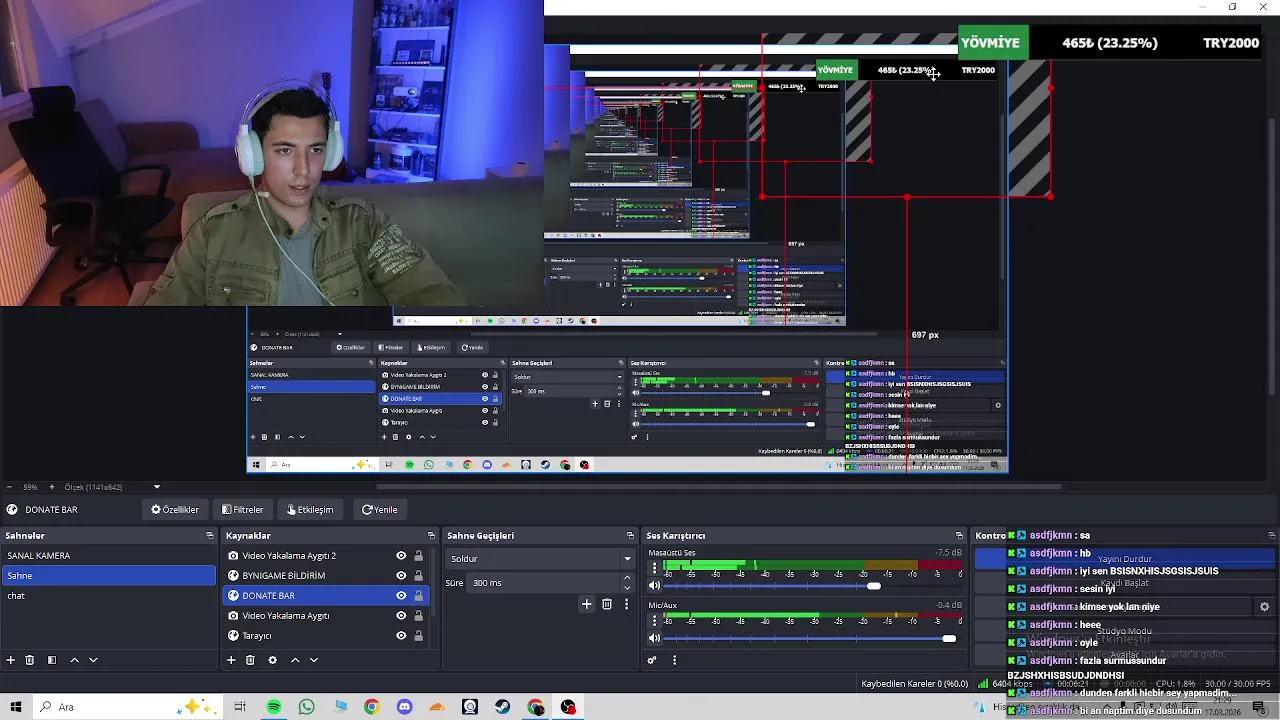Click the Mic/Aux volume slider
The image size is (1280, 720).
click(810, 638)
